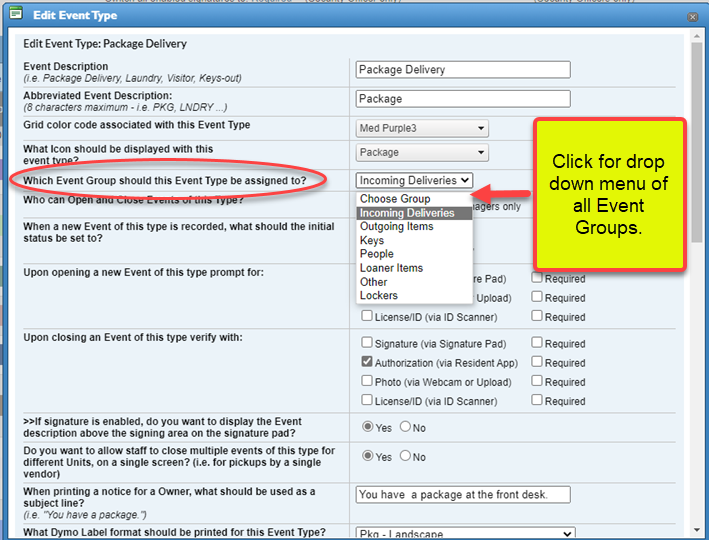The image size is (709, 540).
Task: Select No for event description on signature pad
Action: point(405,427)
